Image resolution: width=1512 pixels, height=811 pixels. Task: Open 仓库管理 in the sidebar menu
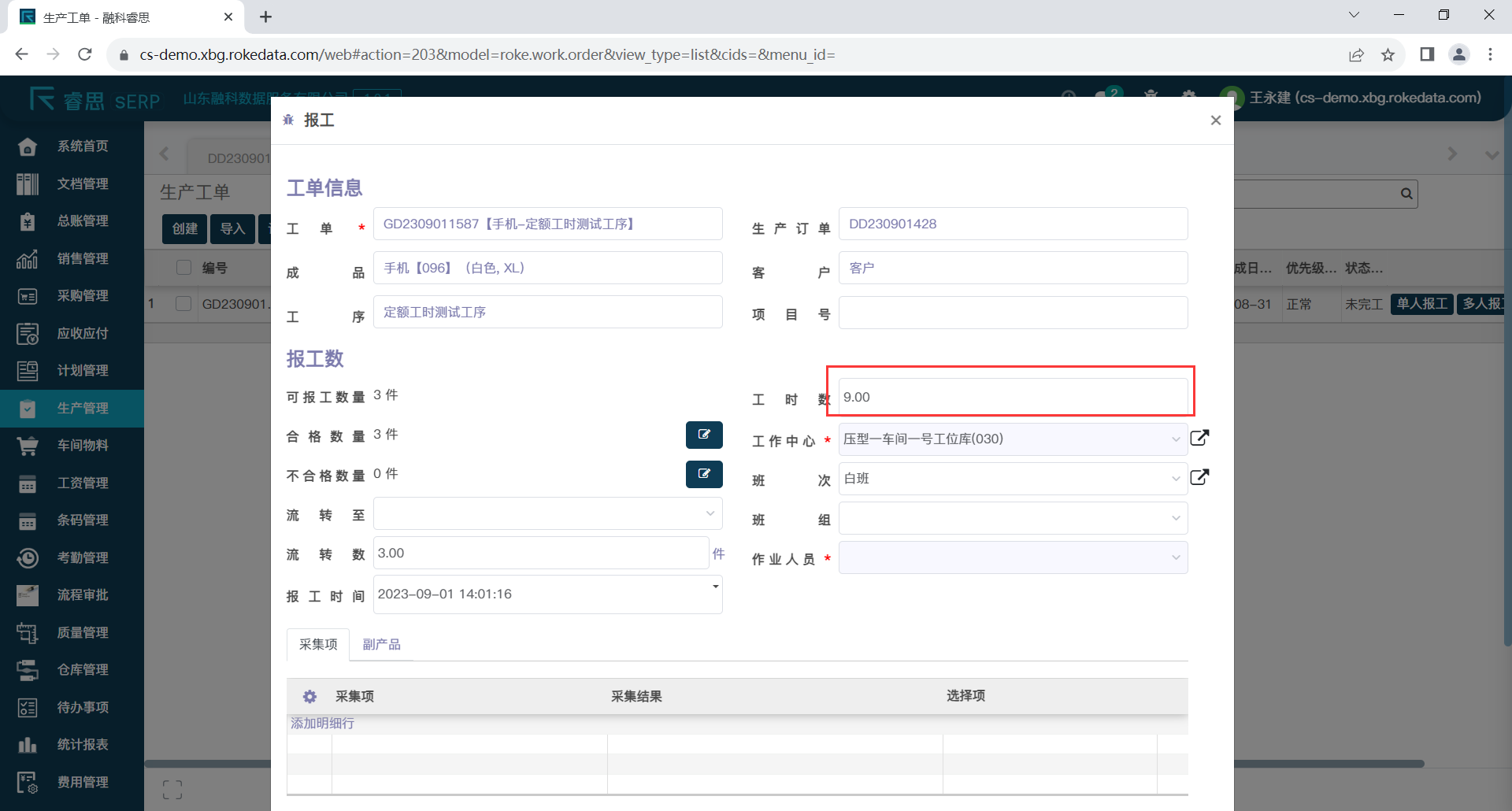point(82,670)
